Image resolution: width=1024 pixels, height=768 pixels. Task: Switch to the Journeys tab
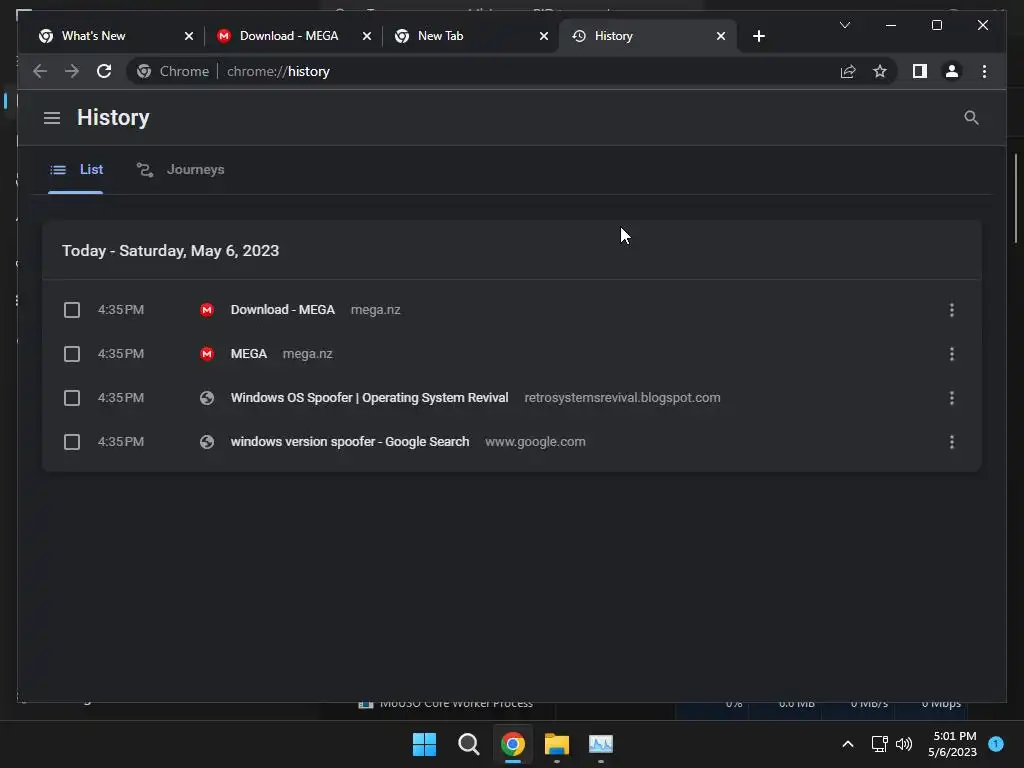(x=180, y=170)
